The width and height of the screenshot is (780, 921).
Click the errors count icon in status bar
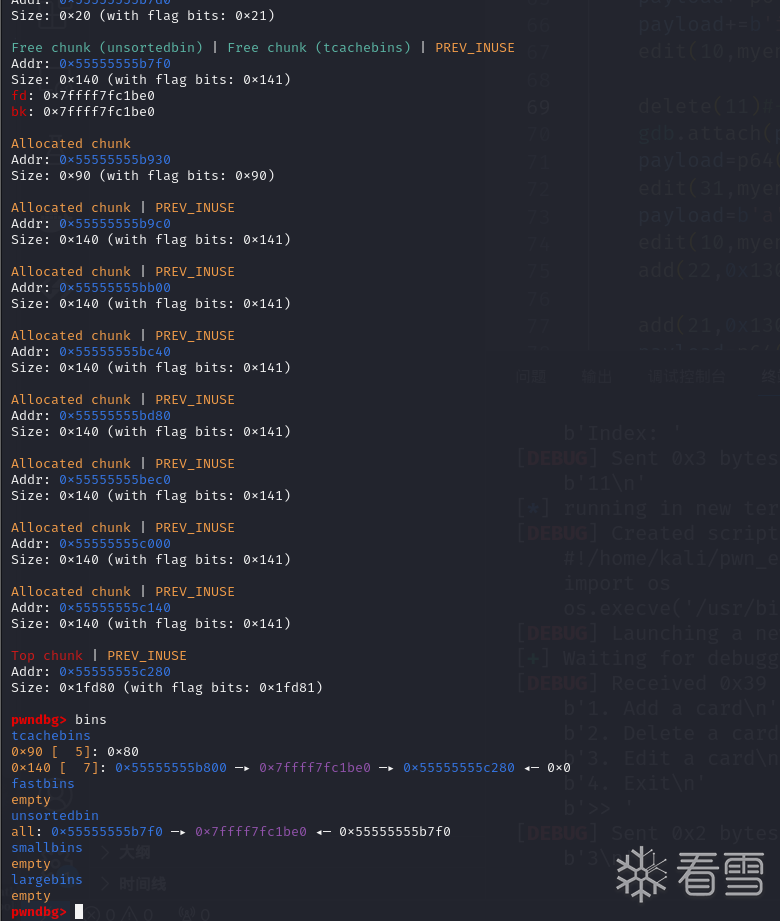pyautogui.click(x=92, y=911)
